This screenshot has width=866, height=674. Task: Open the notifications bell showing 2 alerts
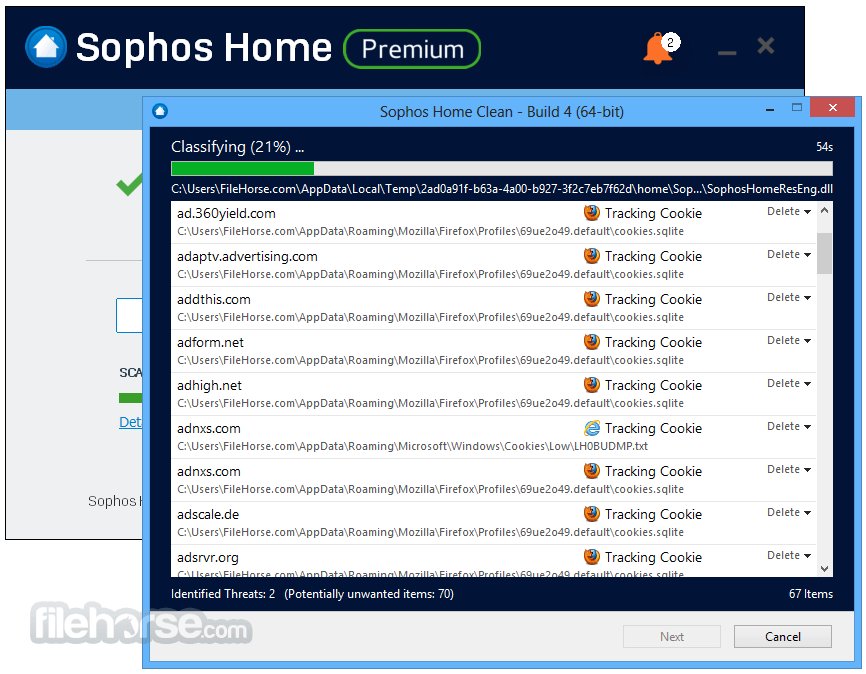[x=661, y=48]
